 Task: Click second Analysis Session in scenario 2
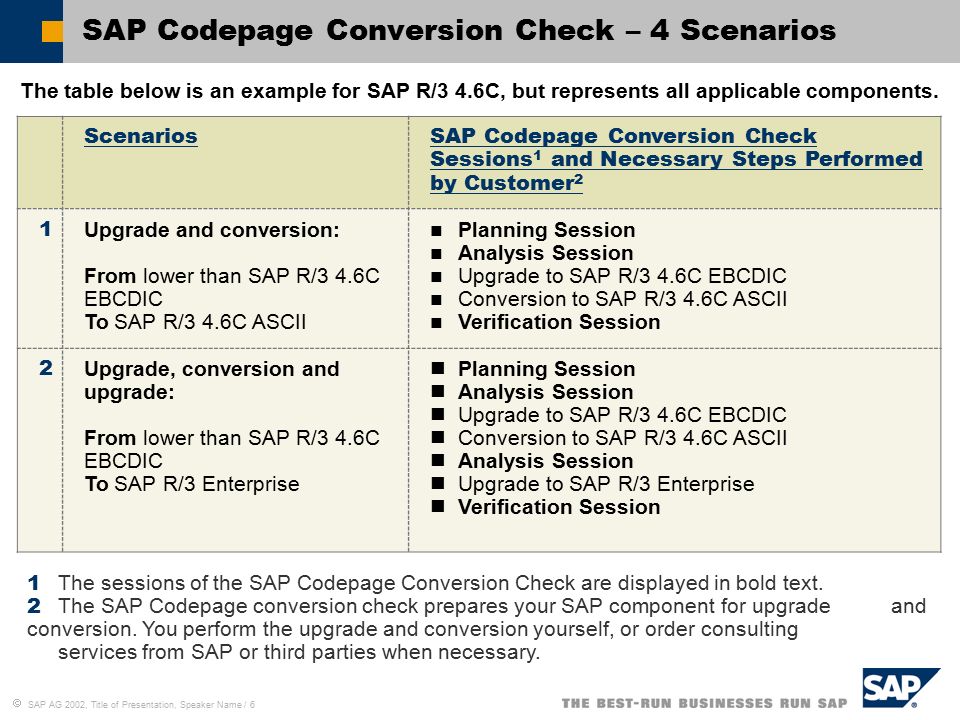click(546, 461)
